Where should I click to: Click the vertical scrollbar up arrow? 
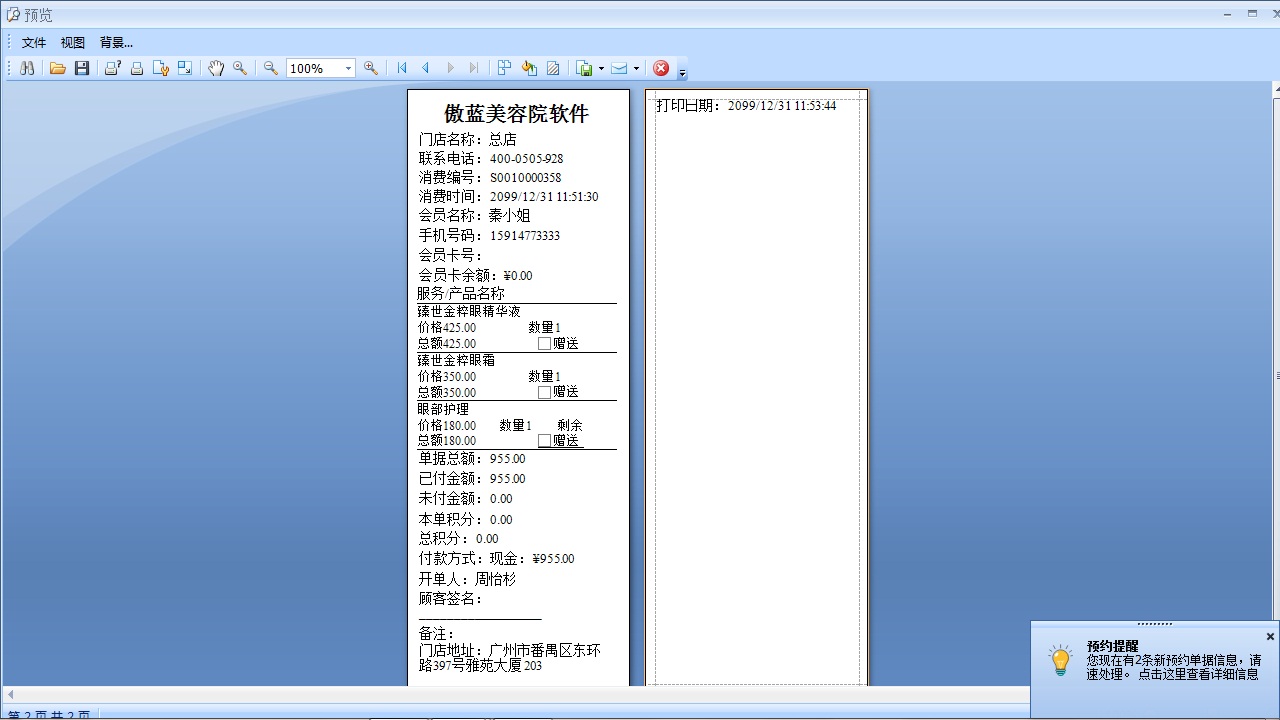1276,90
